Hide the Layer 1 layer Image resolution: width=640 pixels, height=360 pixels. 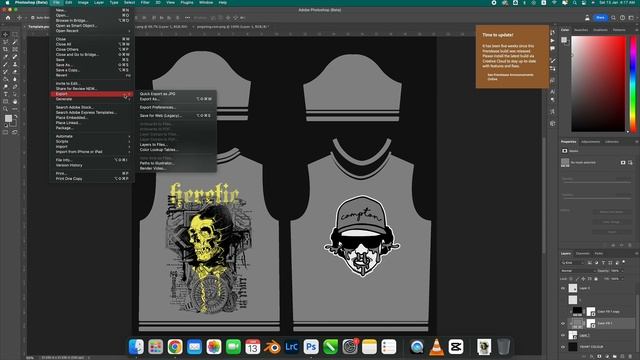point(563,335)
